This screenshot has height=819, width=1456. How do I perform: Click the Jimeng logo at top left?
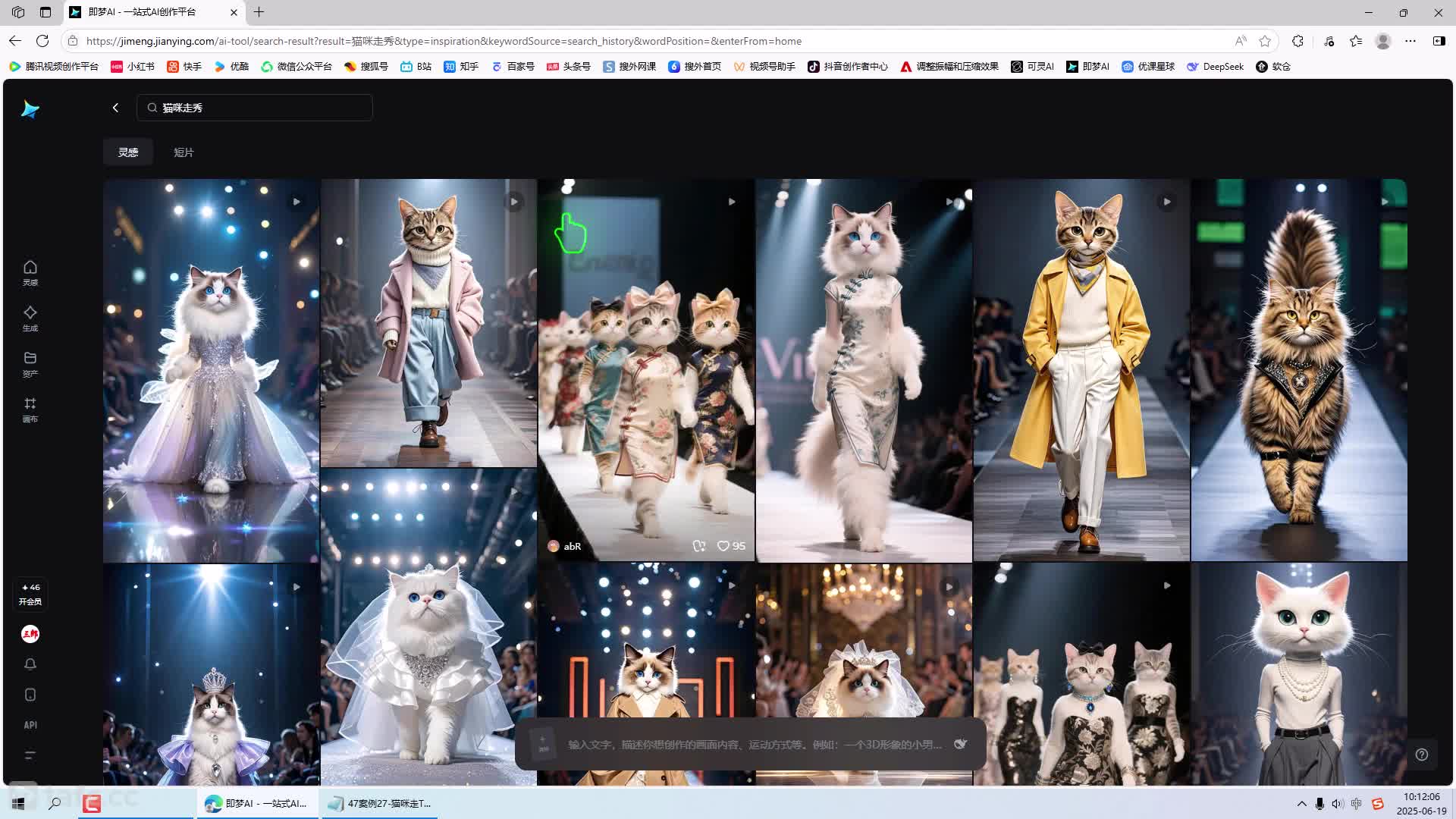30,109
